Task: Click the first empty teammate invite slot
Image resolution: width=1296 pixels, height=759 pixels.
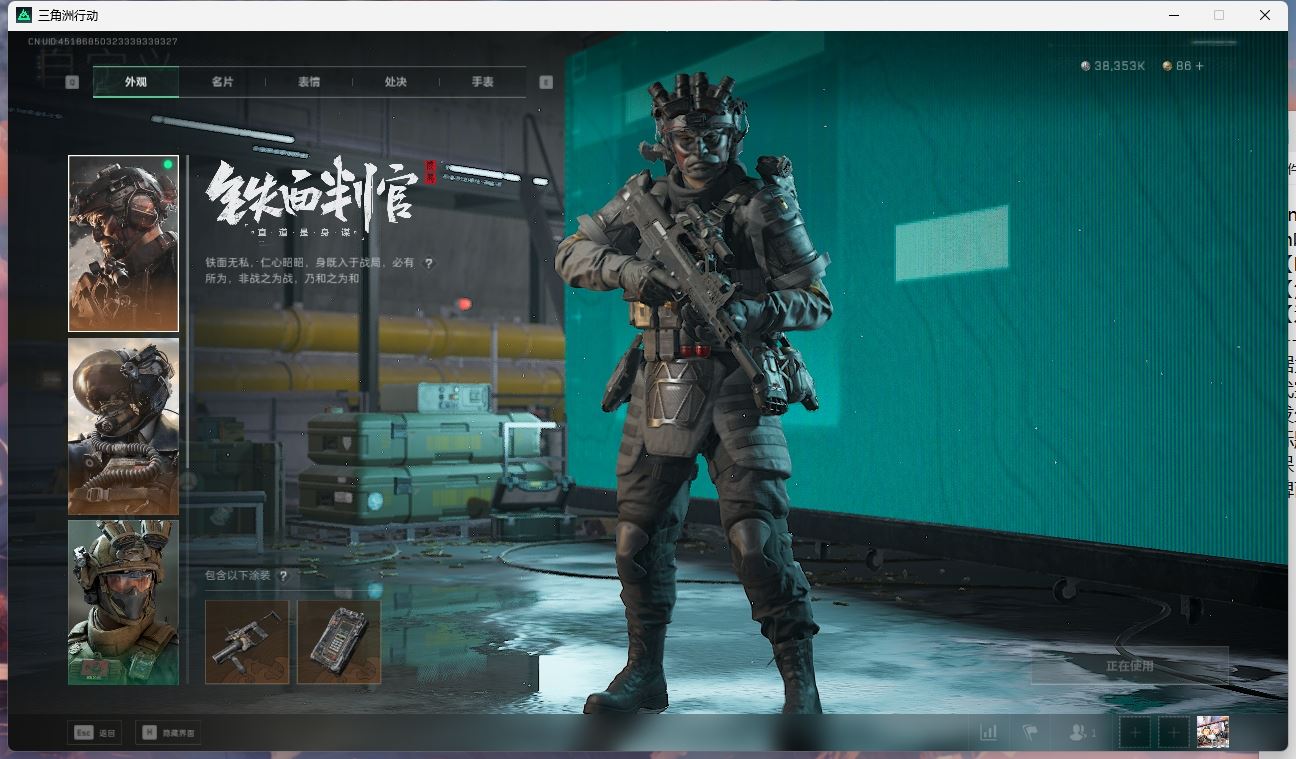Action: [1134, 732]
